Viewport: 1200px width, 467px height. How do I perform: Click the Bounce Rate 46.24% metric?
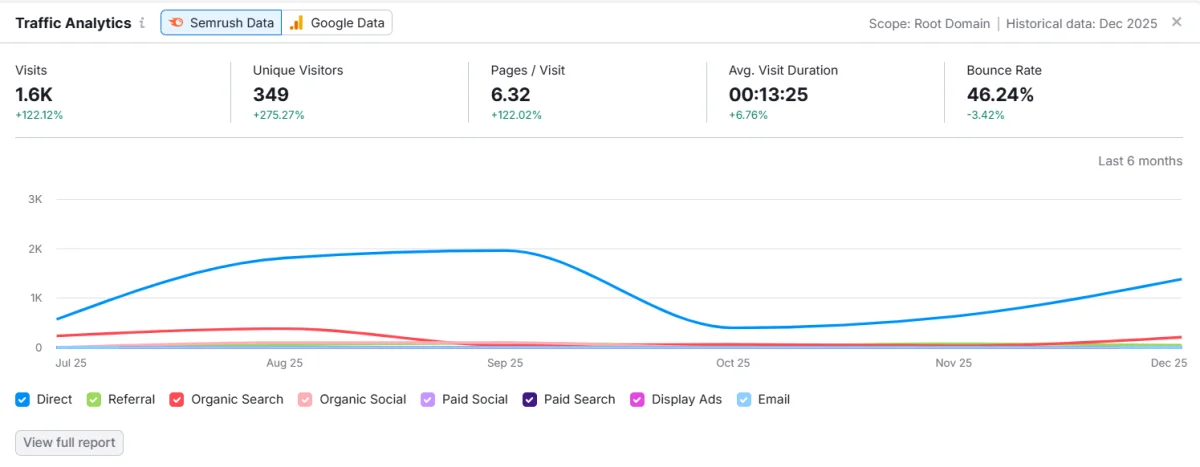pyautogui.click(x=1000, y=95)
